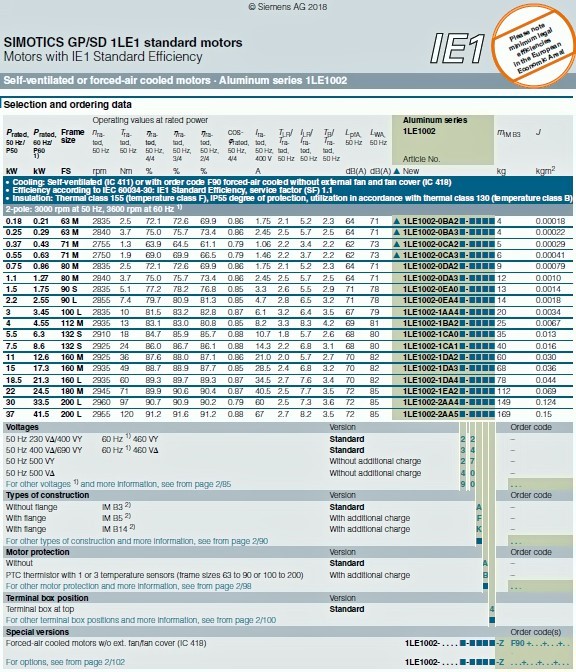Click 'Motors with IE1 Standard Efficiency' subtitle
The height and width of the screenshot is (672, 576).
pos(103,57)
